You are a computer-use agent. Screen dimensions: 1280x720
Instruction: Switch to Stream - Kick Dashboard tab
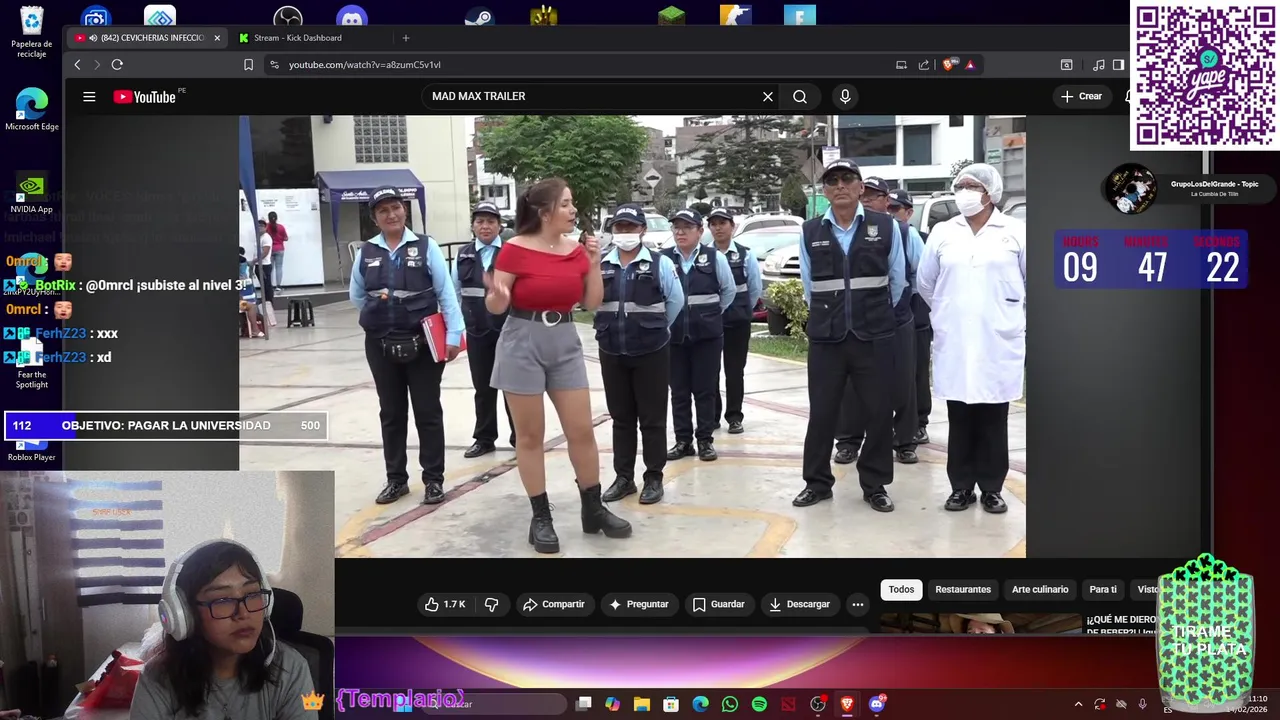(x=297, y=38)
